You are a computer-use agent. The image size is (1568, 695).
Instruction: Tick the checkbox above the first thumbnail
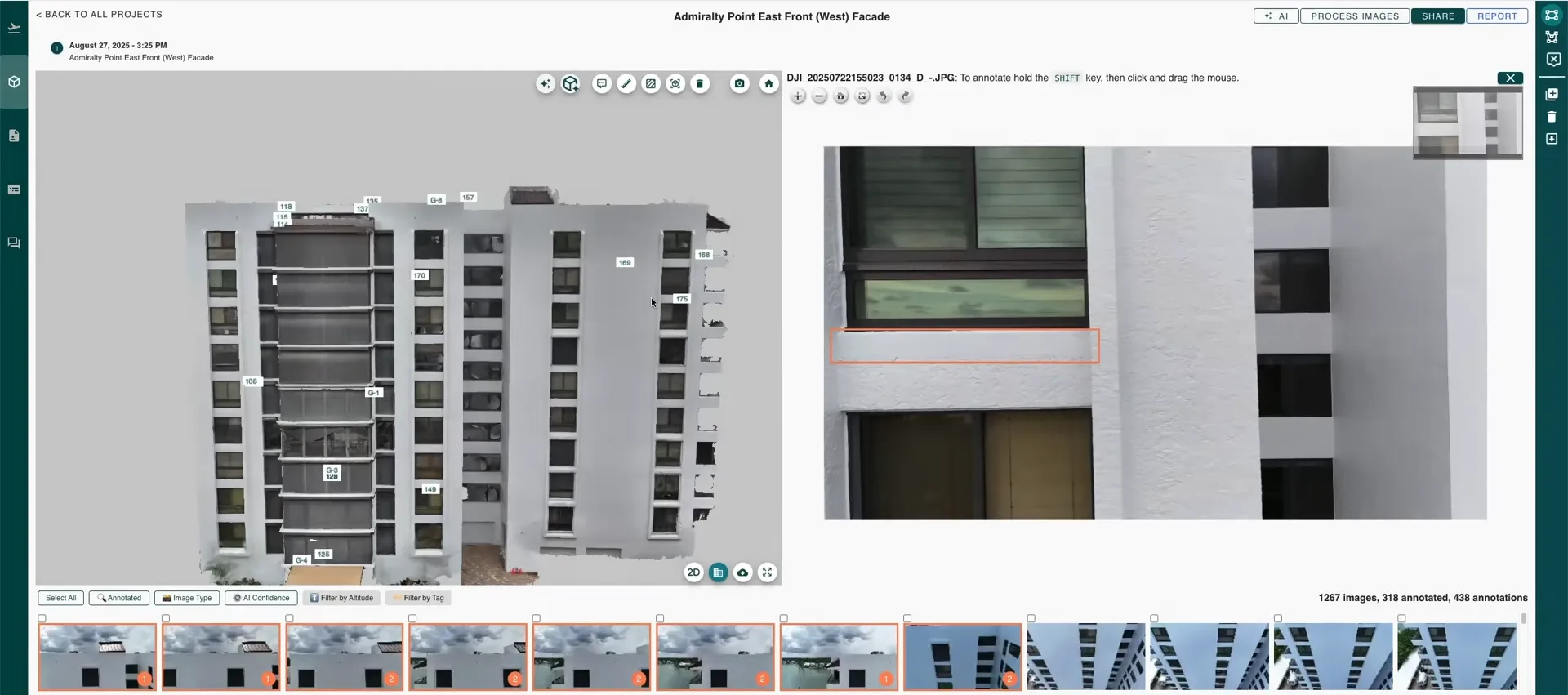[x=42, y=618]
